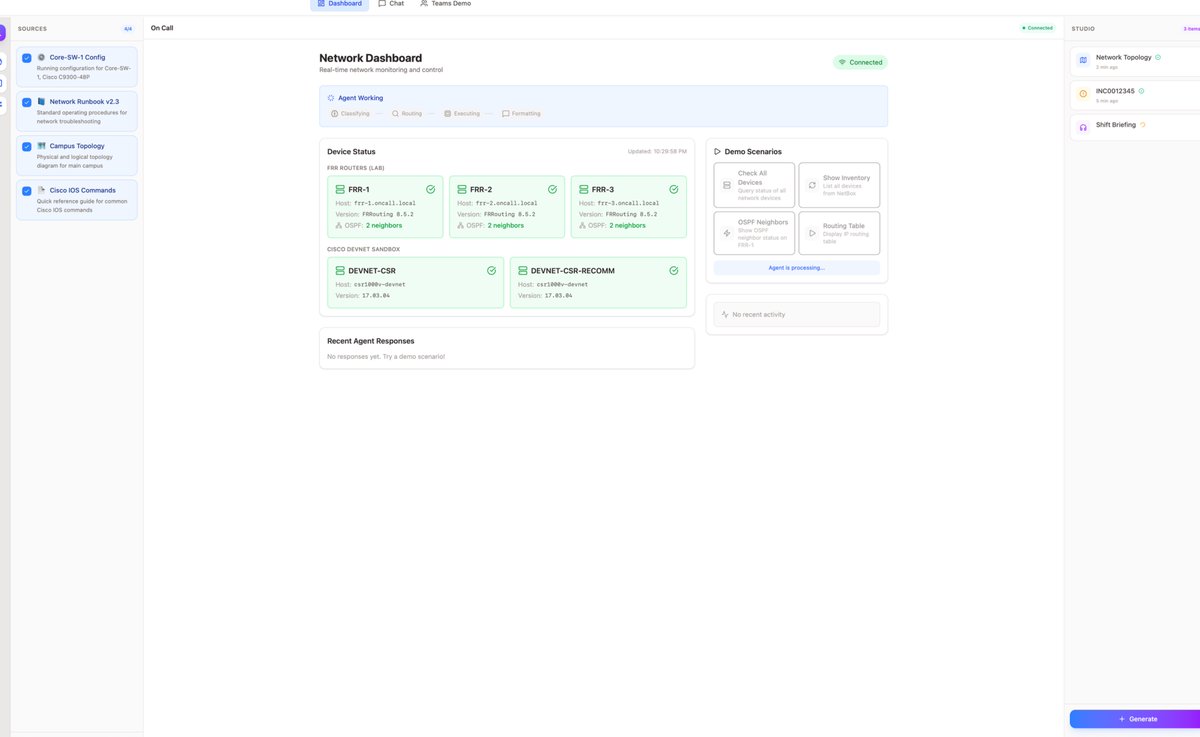This screenshot has height=737, width=1200.
Task: Click the Network Topology completed-status icon
Action: [x=1158, y=57]
